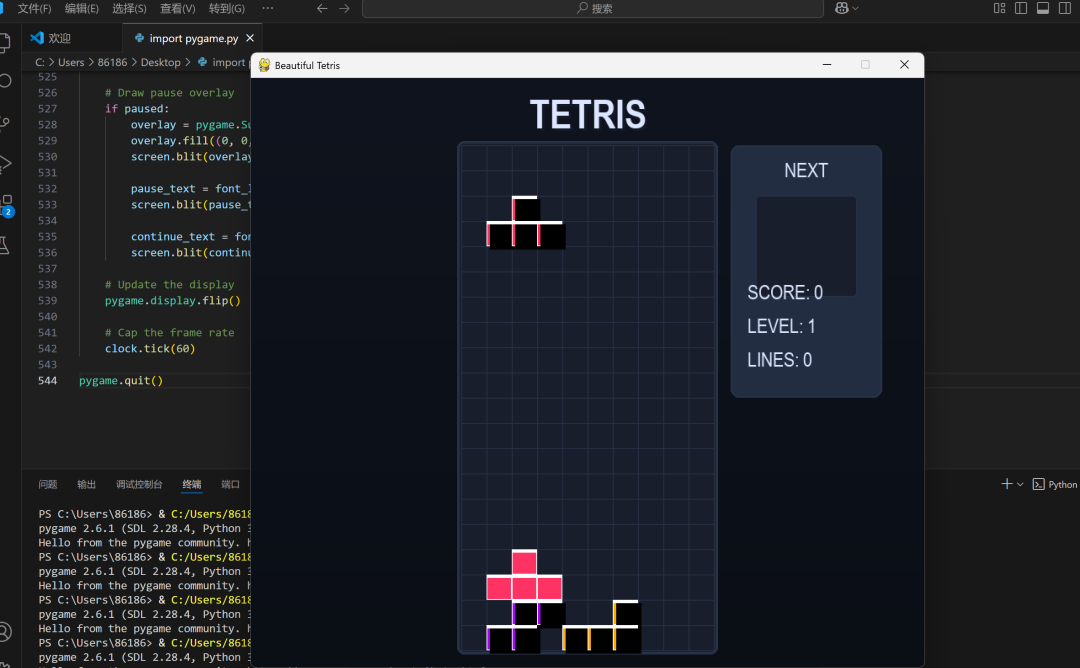Open the 文件(F) menu
The height and width of the screenshot is (668, 1080).
pos(35,8)
